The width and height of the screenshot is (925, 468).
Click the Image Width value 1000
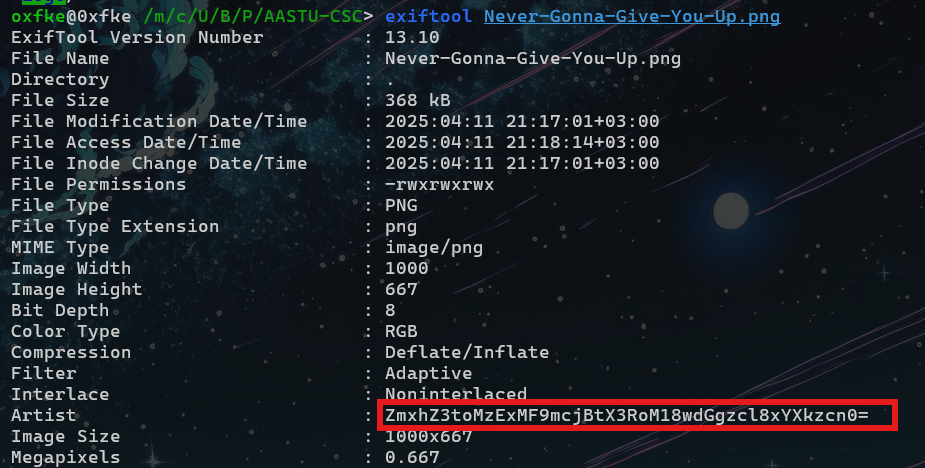pos(407,268)
